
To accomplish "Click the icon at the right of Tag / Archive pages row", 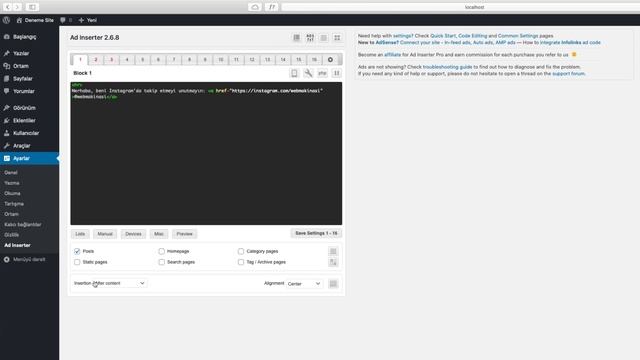I will (x=333, y=262).
